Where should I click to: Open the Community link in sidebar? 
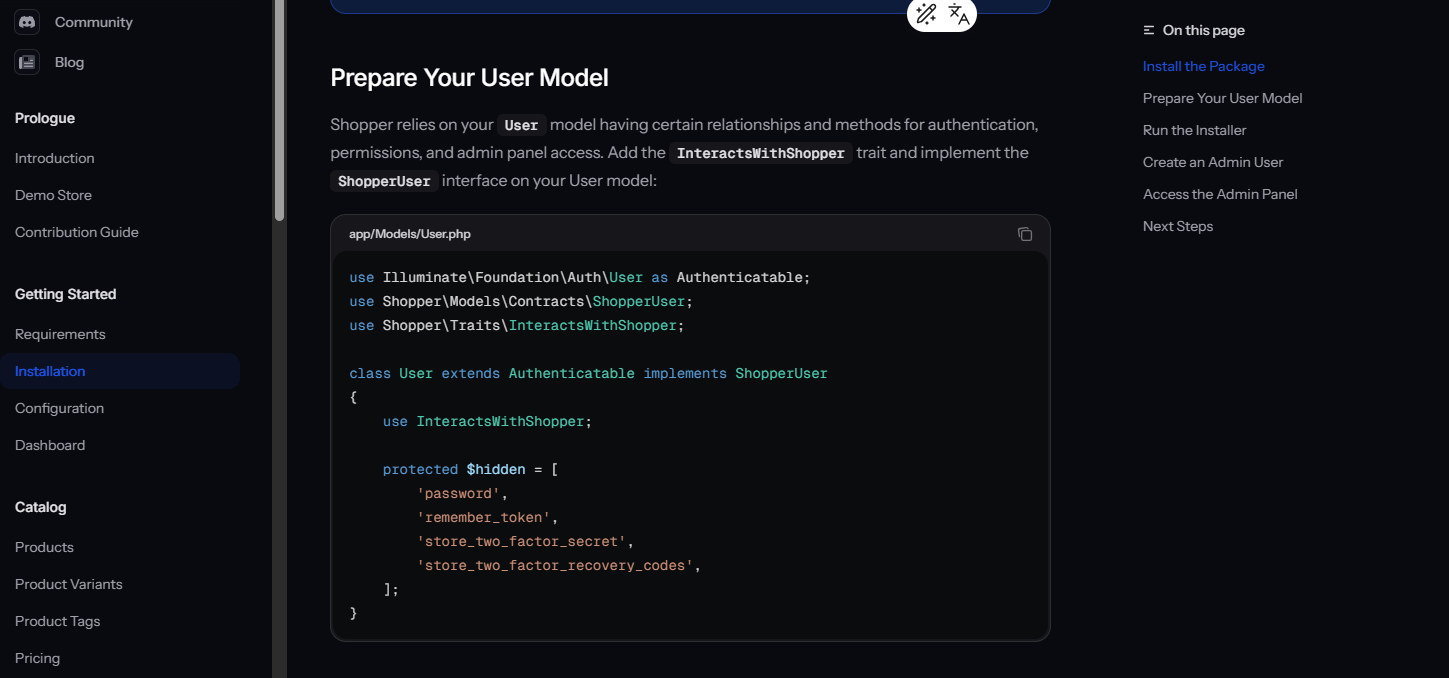(x=94, y=22)
